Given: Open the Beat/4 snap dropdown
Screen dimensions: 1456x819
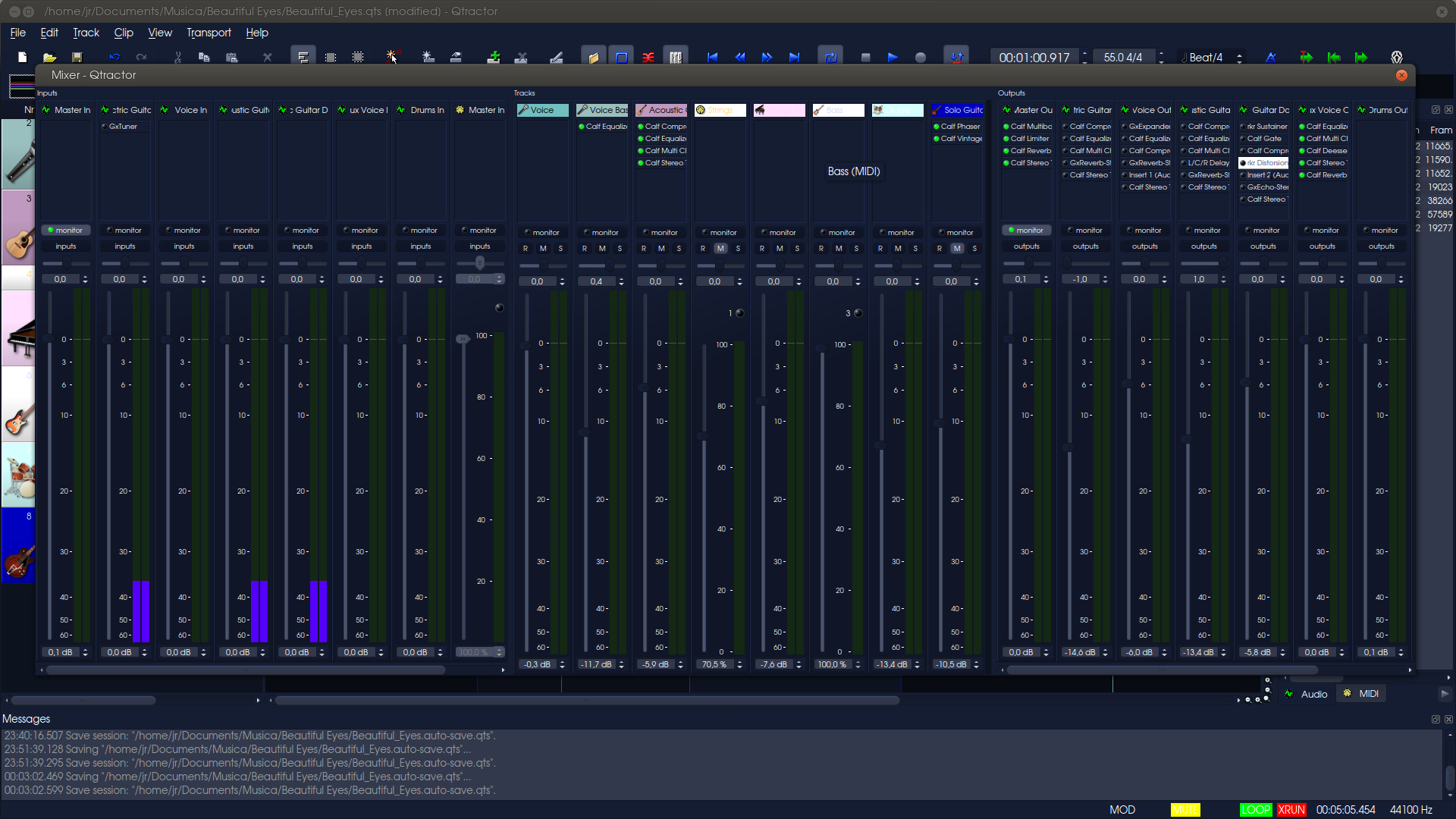Looking at the screenshot, I should (x=1212, y=58).
